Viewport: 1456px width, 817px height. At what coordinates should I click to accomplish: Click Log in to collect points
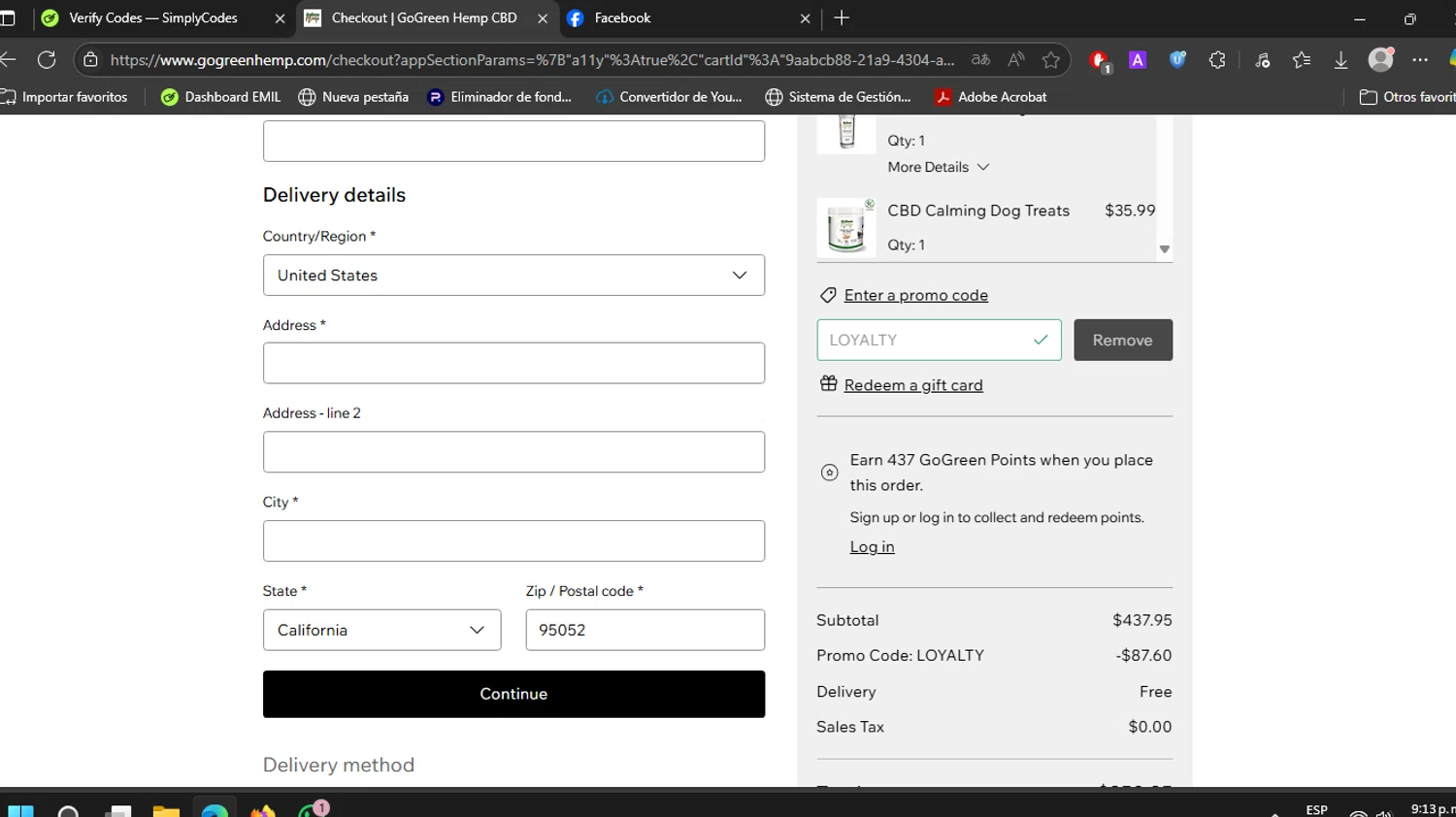pyautogui.click(x=873, y=547)
